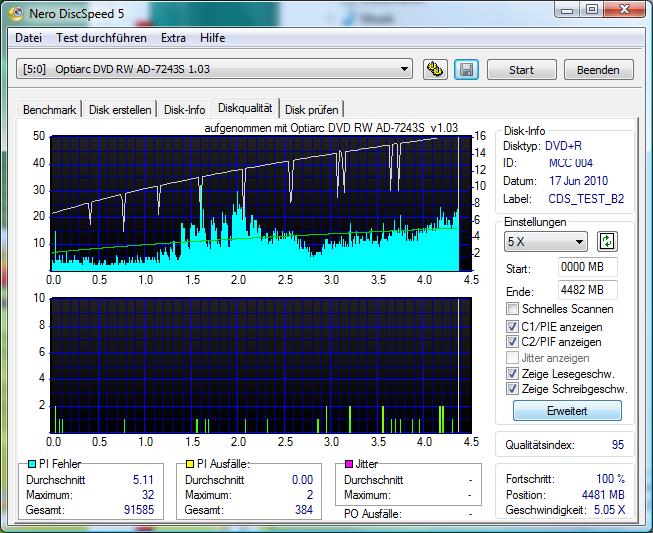653x533 pixels.
Task: Uncheck C1/PIE anzeigen
Action: tap(512, 327)
